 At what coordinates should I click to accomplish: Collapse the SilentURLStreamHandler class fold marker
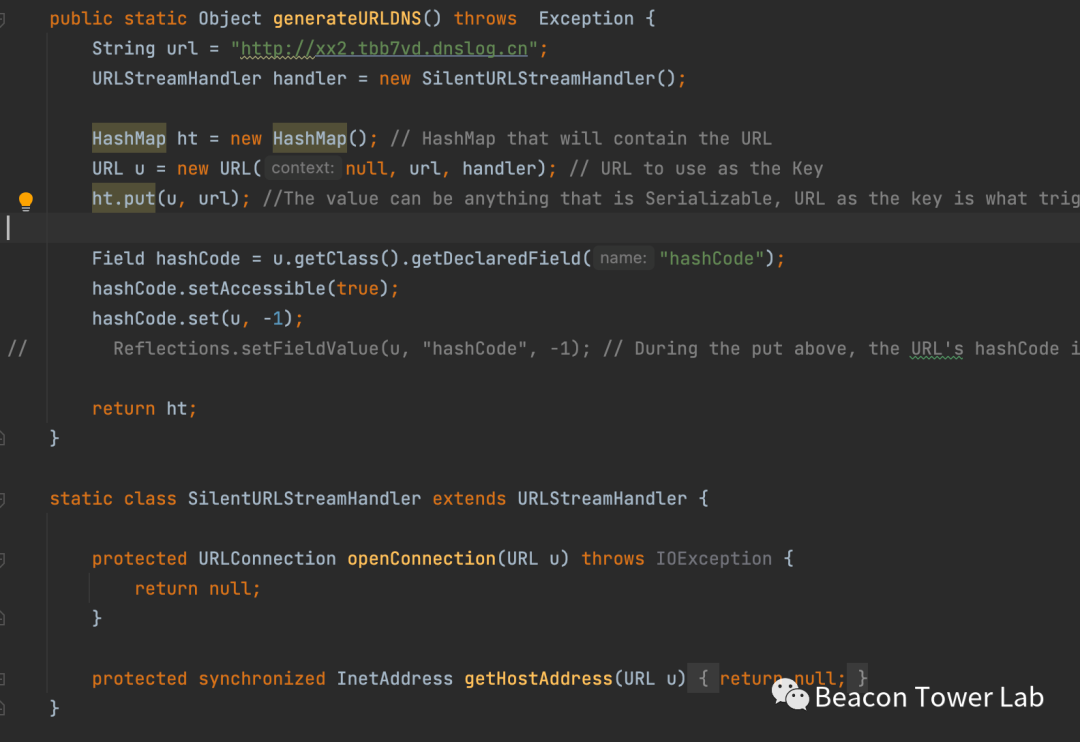(x=3, y=499)
